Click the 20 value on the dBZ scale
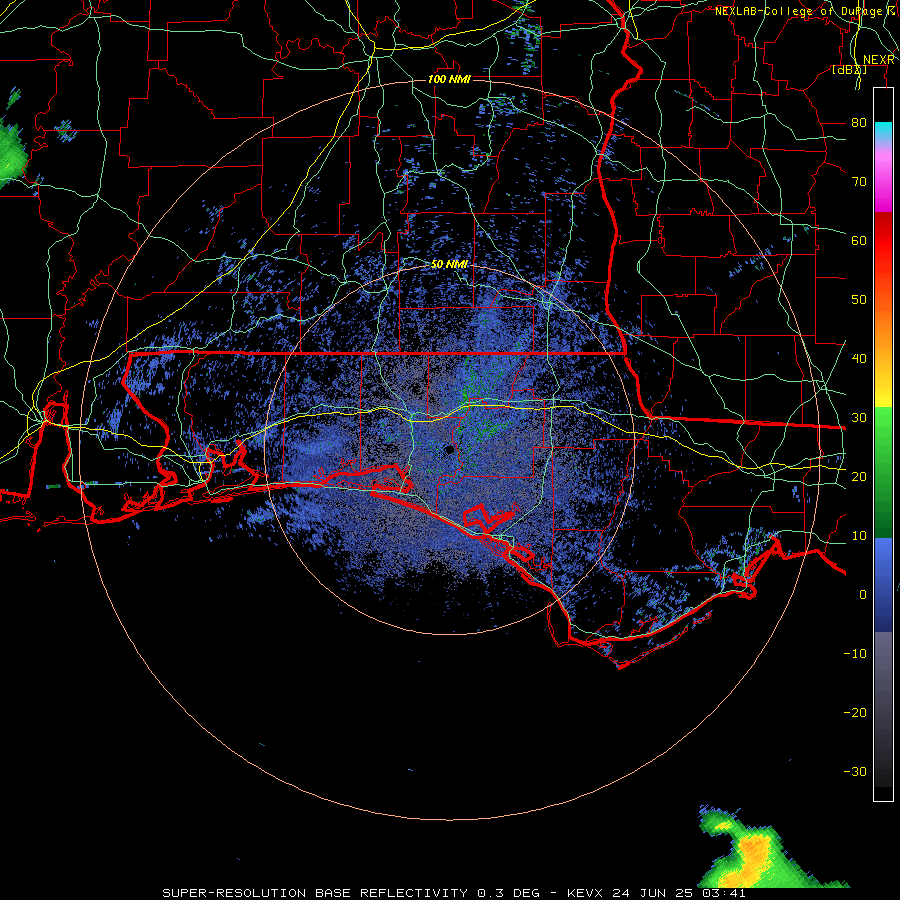 [x=859, y=477]
